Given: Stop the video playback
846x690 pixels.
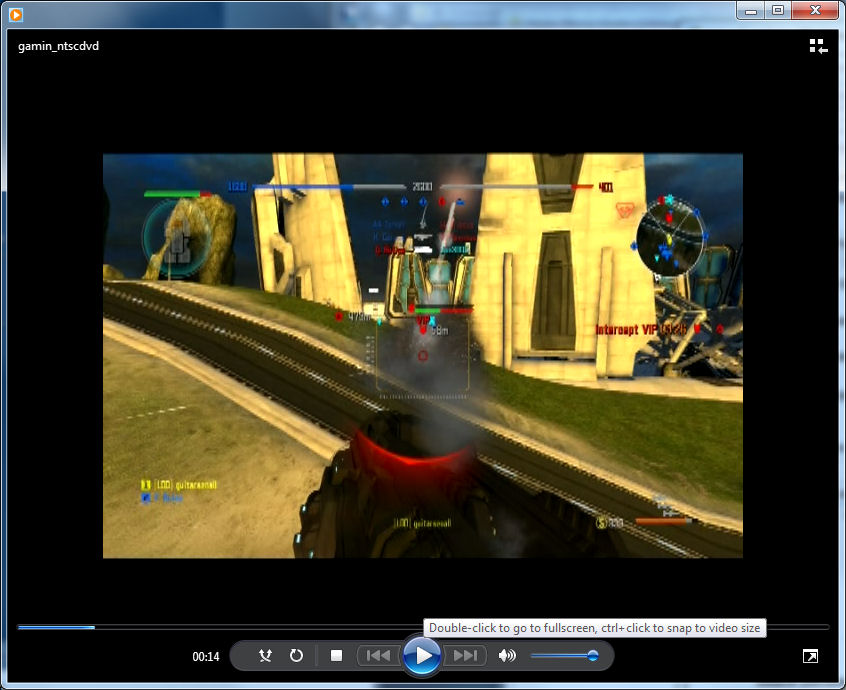Looking at the screenshot, I should pyautogui.click(x=336, y=655).
